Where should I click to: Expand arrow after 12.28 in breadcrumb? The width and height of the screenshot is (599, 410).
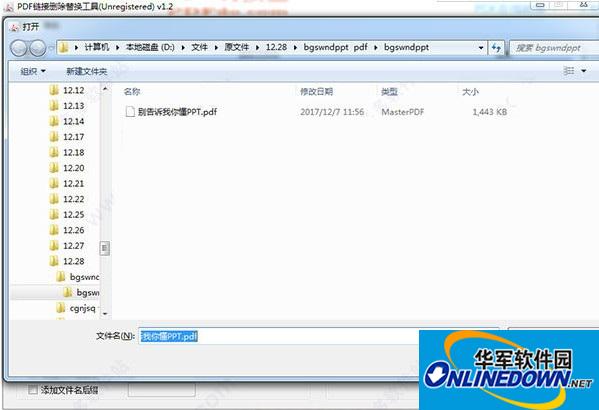295,48
